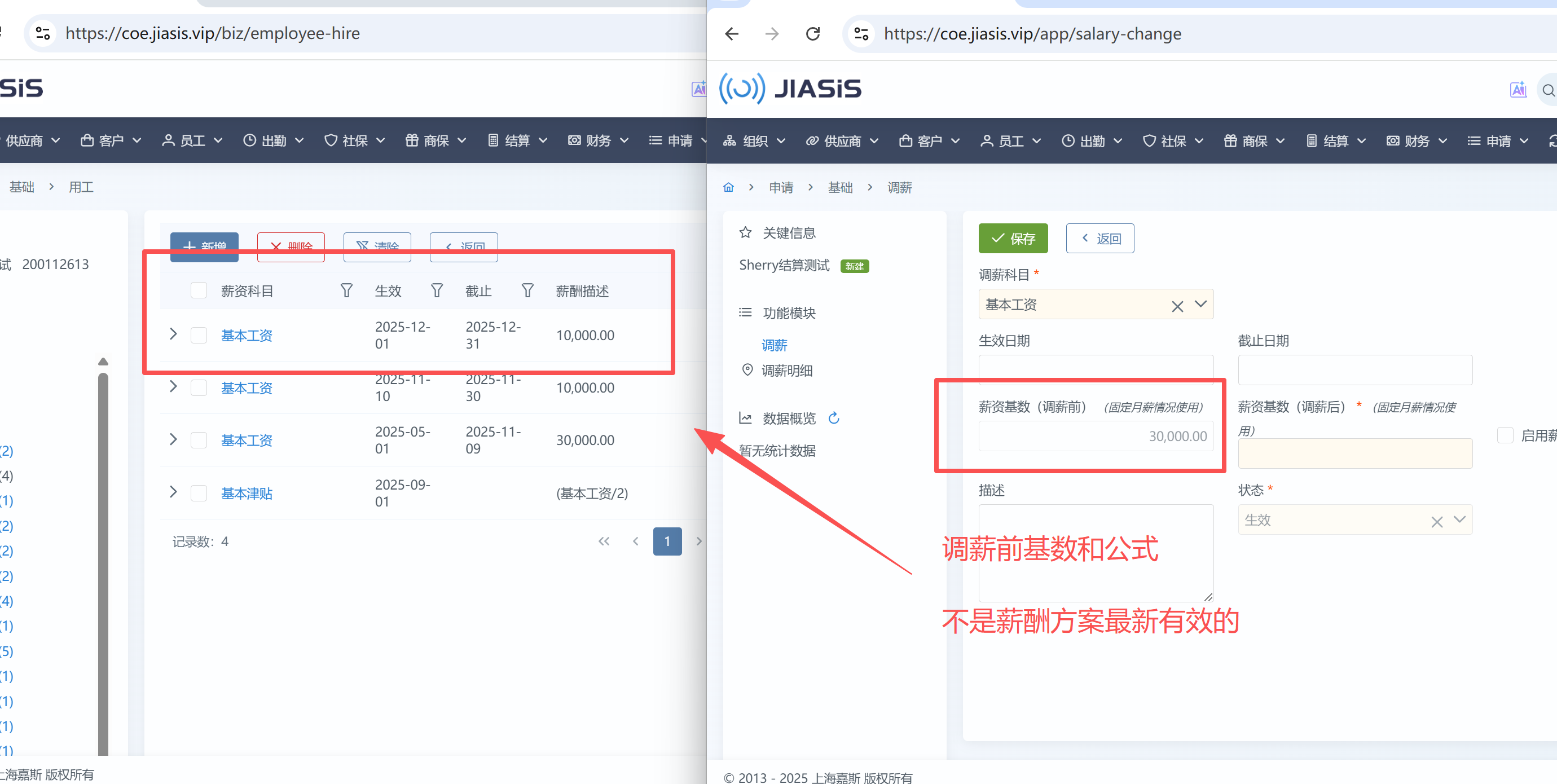Open the 调薪明细 module link
1557x784 pixels.
[x=786, y=371]
